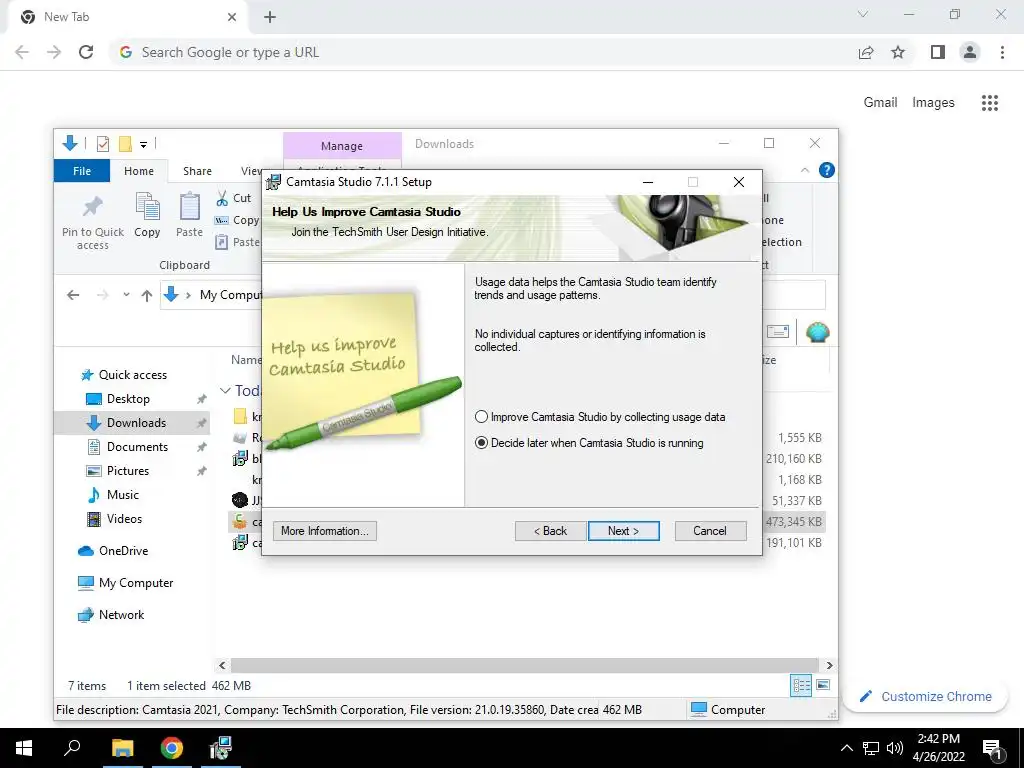
Task: Reload the Chrome page
Action: pyautogui.click(x=86, y=52)
